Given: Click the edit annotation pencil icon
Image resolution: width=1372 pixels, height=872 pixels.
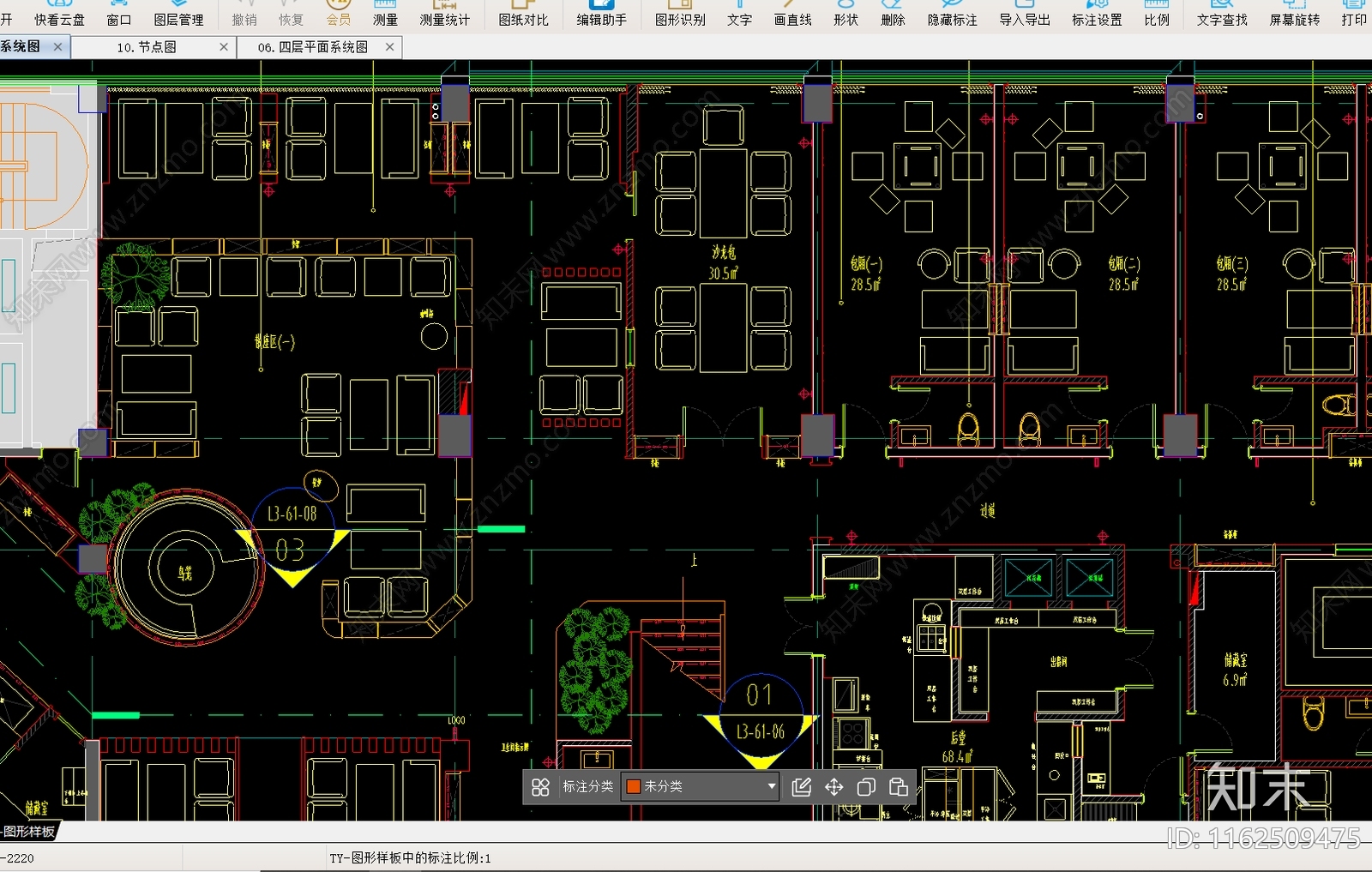Looking at the screenshot, I should tap(802, 787).
